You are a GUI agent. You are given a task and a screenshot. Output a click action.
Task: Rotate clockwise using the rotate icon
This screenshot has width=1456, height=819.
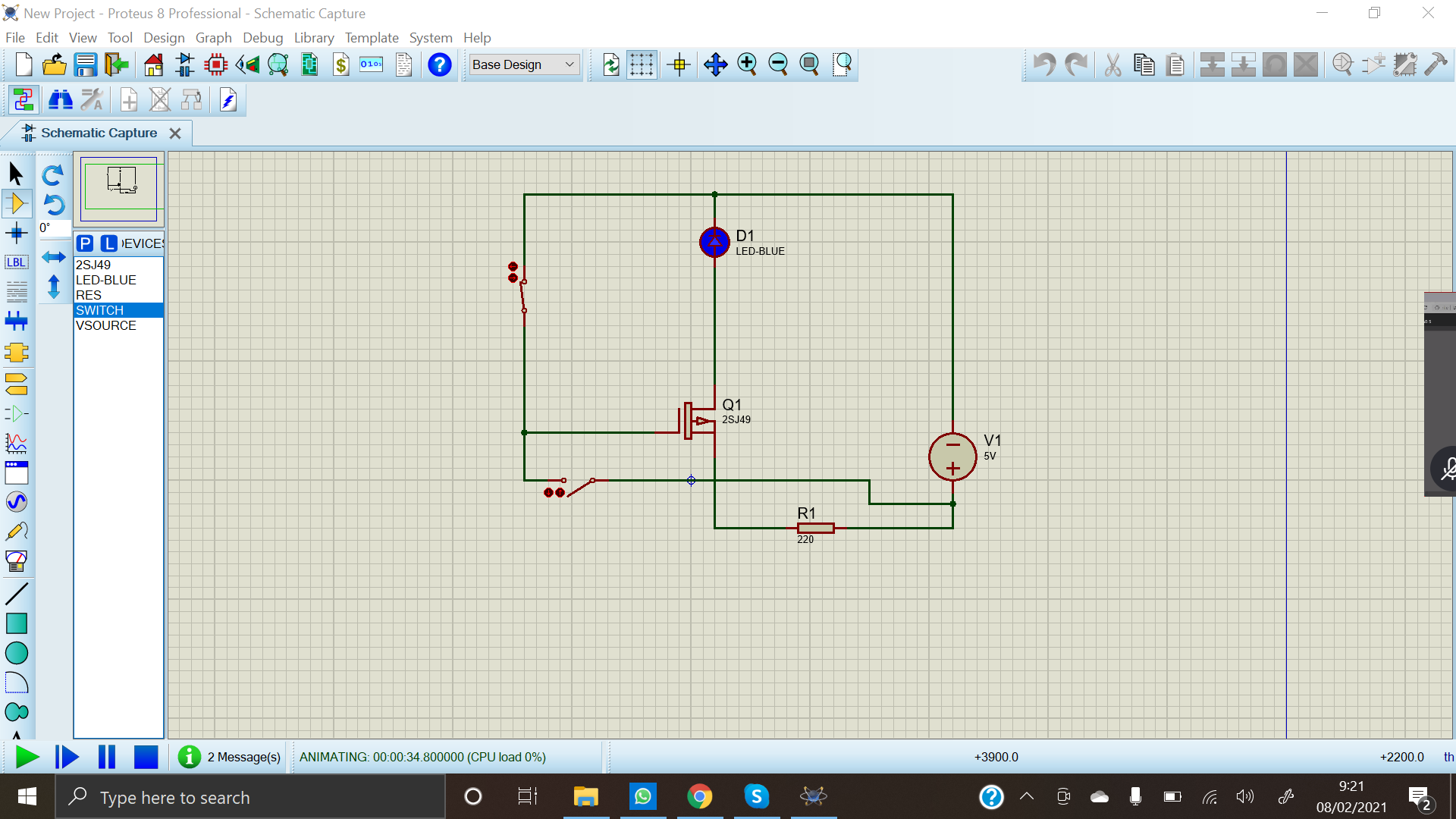click(x=52, y=175)
